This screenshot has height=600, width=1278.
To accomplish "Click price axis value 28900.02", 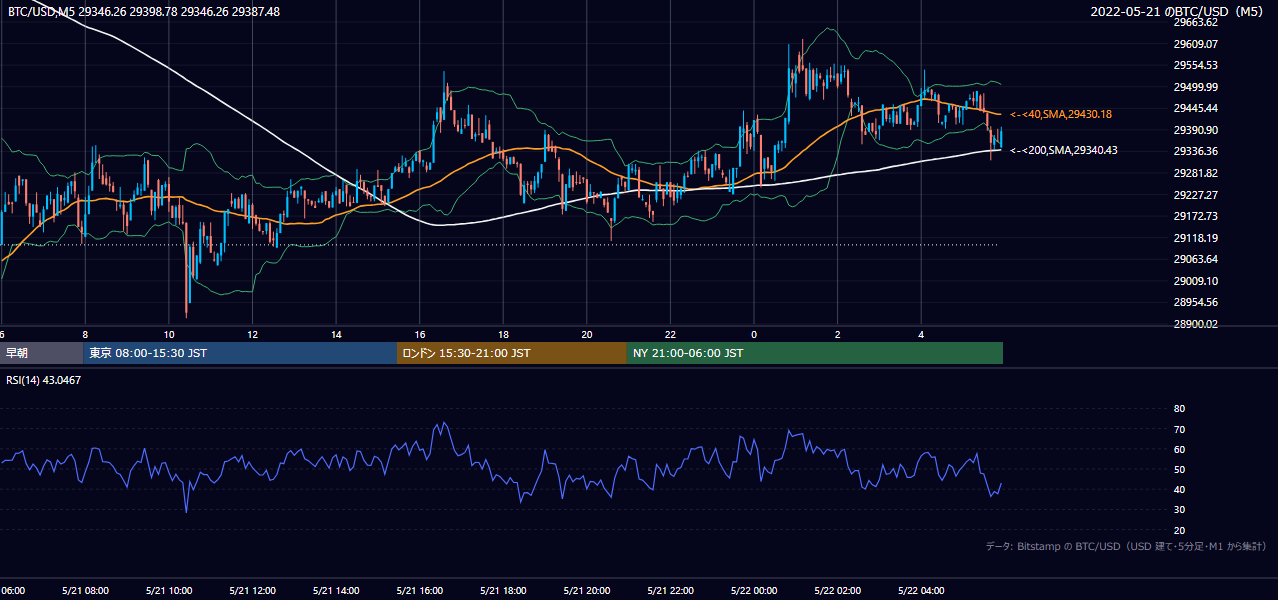I will tap(1195, 324).
